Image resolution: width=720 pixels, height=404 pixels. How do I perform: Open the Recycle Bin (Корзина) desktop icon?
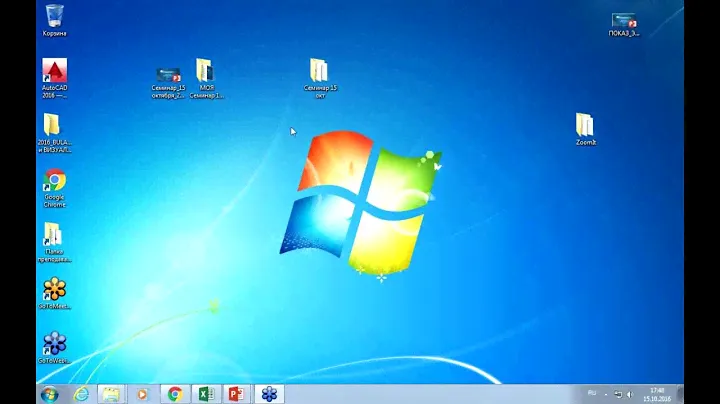click(x=54, y=15)
